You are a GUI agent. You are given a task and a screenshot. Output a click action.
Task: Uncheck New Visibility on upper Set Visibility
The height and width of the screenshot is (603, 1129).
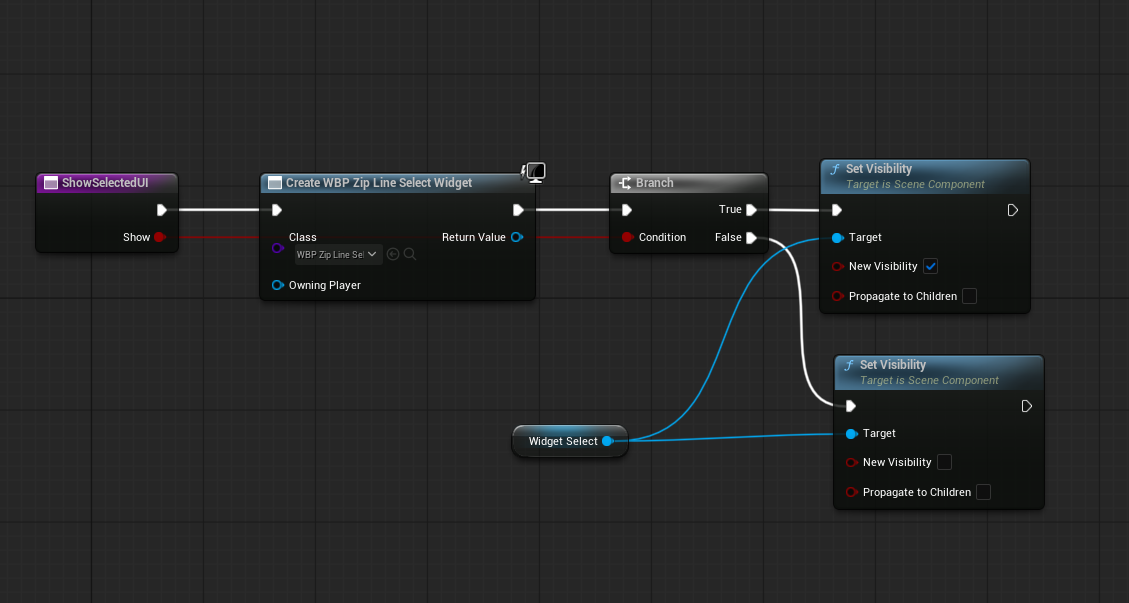pos(930,267)
